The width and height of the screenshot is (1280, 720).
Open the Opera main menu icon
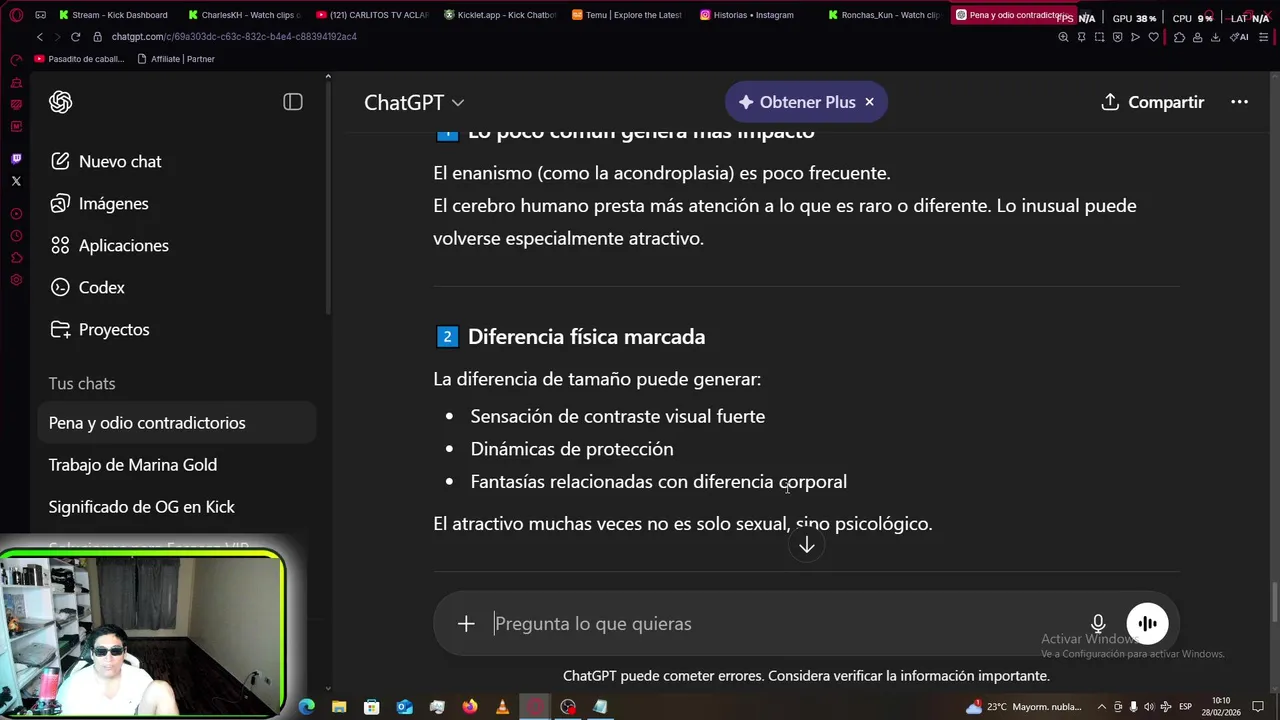pyautogui.click(x=16, y=15)
